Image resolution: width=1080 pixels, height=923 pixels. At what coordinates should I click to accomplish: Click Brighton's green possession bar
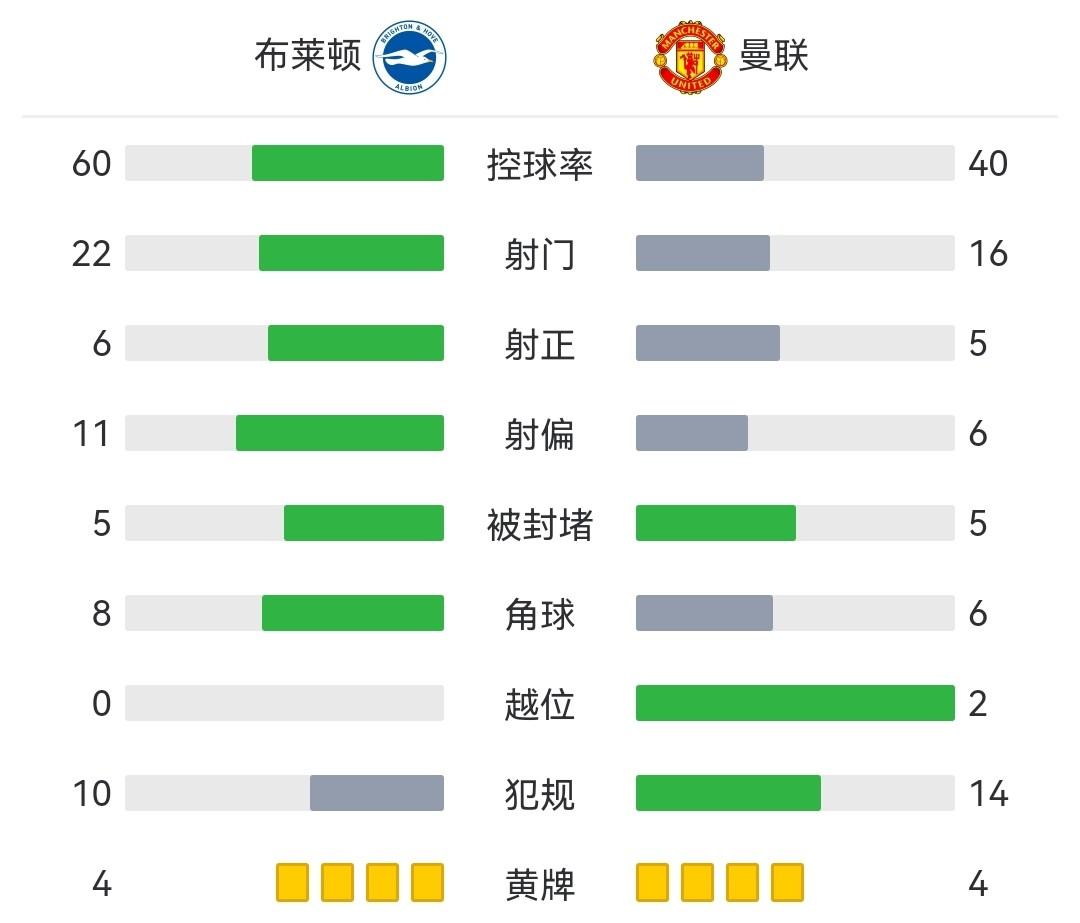[x=347, y=163]
